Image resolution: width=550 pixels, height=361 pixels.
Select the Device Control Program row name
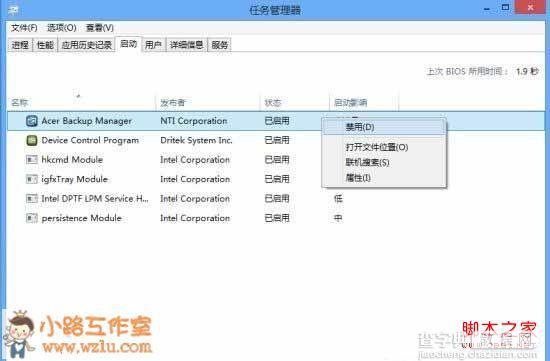coord(90,140)
